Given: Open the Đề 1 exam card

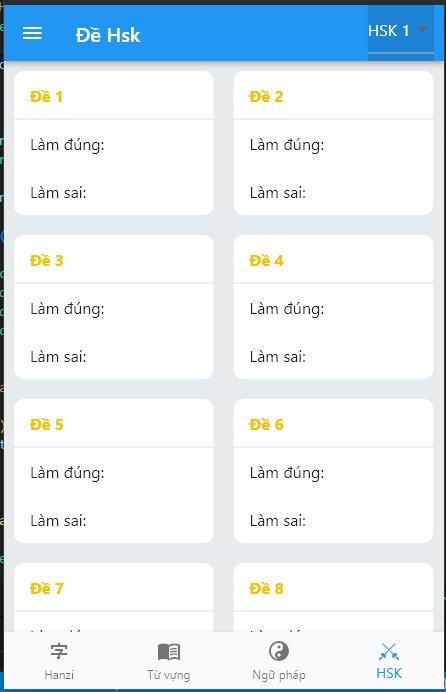Looking at the screenshot, I should tap(114, 143).
